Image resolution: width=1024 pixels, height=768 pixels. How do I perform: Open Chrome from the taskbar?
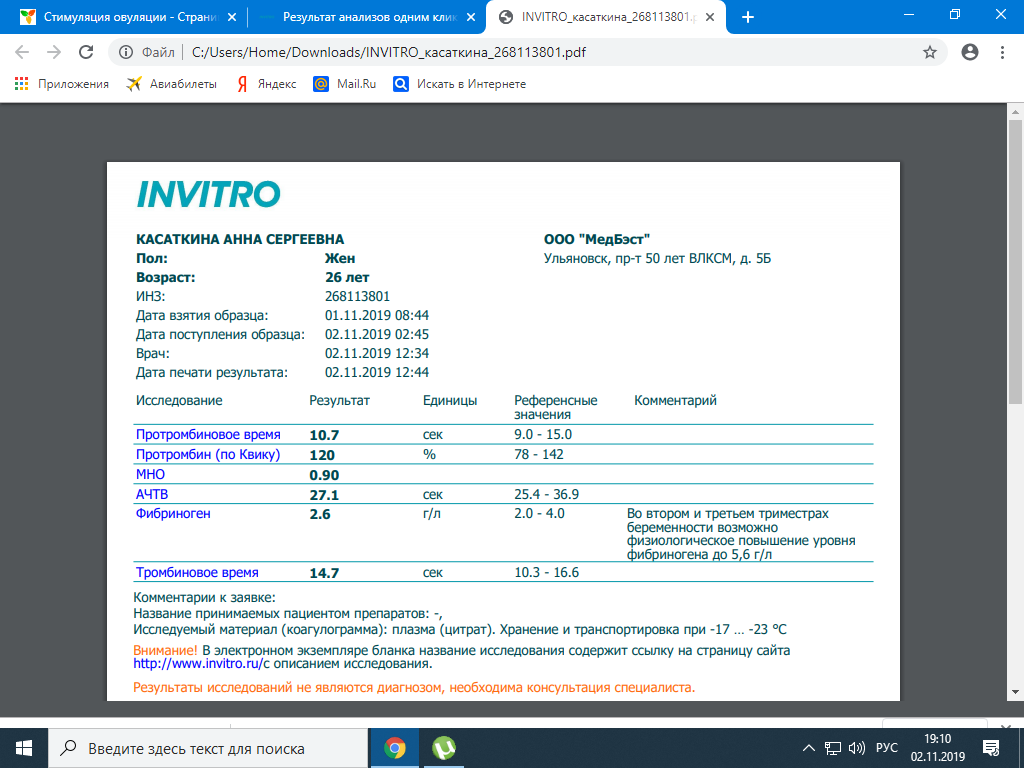point(394,748)
